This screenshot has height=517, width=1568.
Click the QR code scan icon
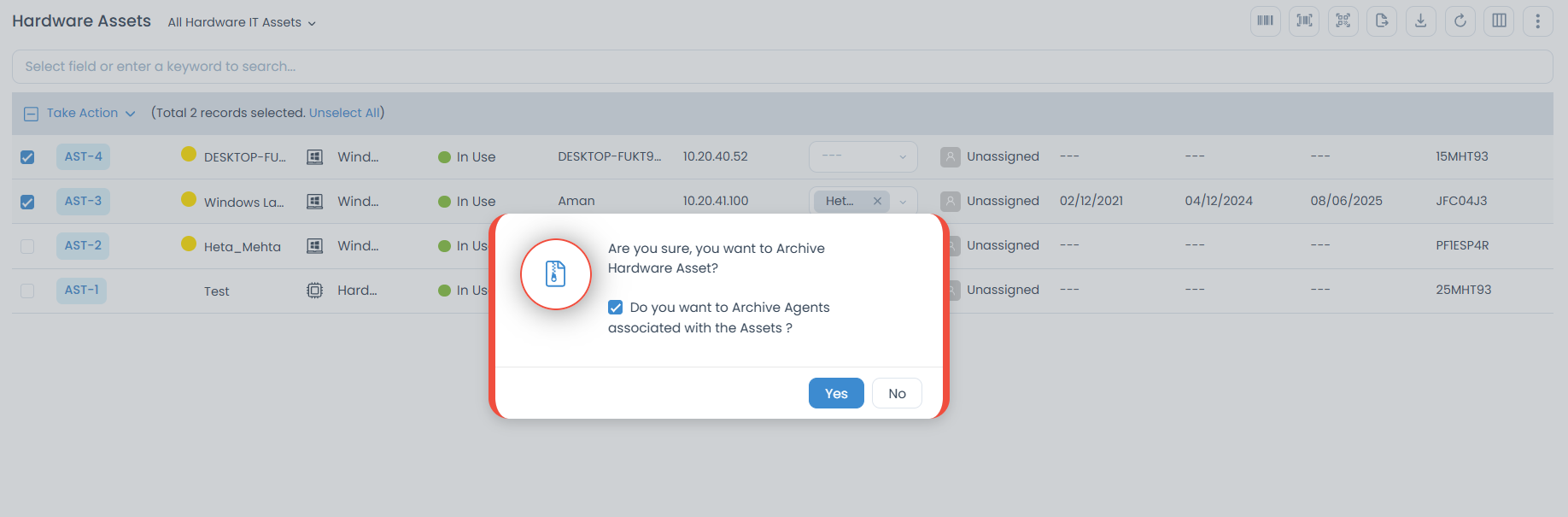click(1343, 21)
